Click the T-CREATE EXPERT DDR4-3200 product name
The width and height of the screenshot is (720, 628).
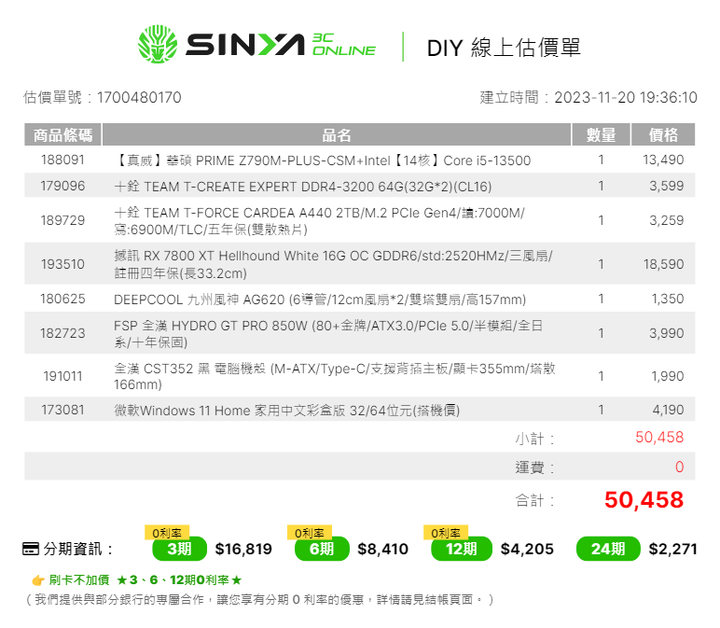[x=303, y=187]
